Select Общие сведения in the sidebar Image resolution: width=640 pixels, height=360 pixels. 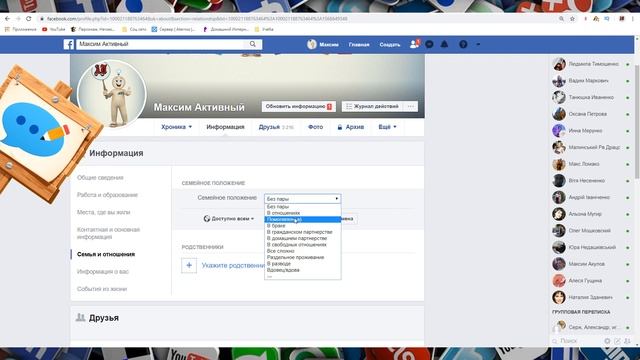[100, 178]
